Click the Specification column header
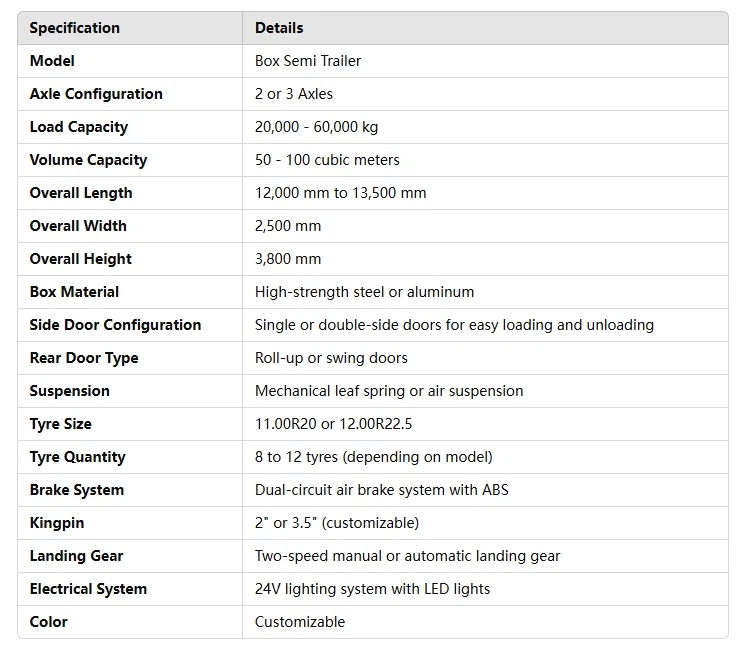This screenshot has height=655, width=745. point(75,28)
